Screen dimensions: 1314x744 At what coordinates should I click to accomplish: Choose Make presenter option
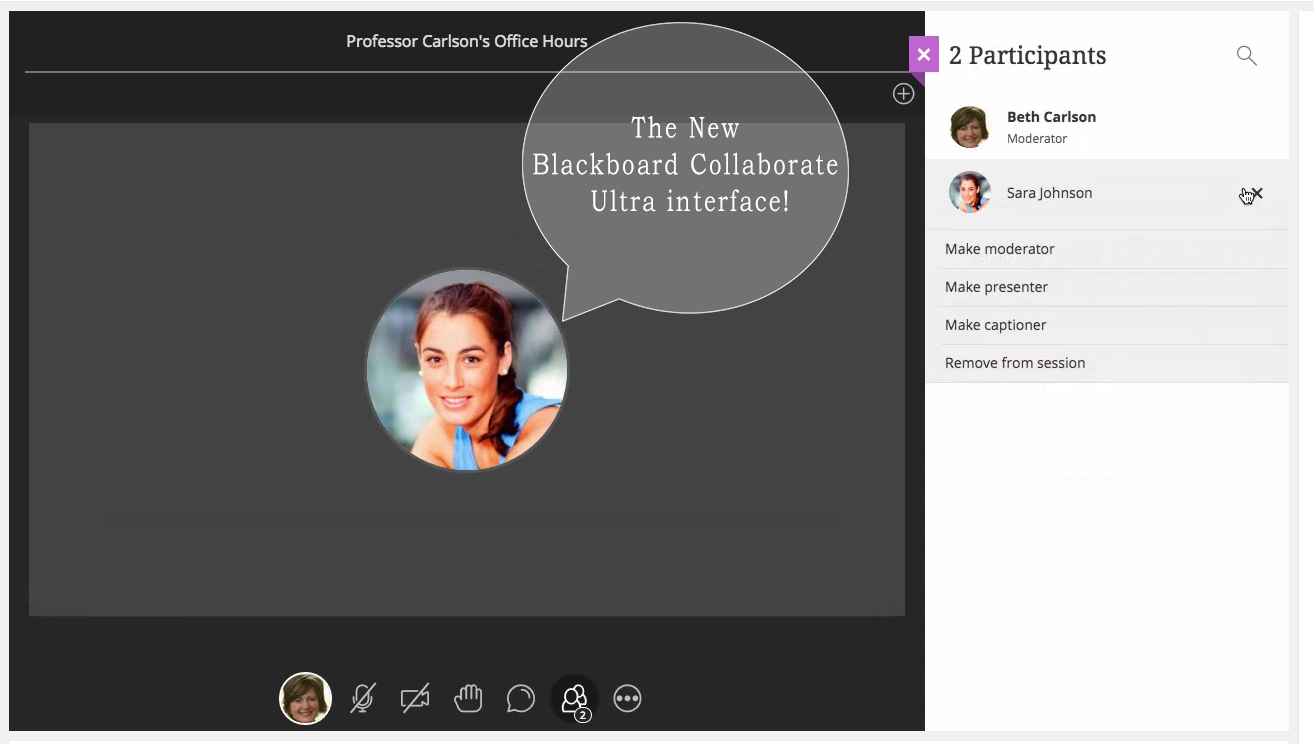point(996,287)
